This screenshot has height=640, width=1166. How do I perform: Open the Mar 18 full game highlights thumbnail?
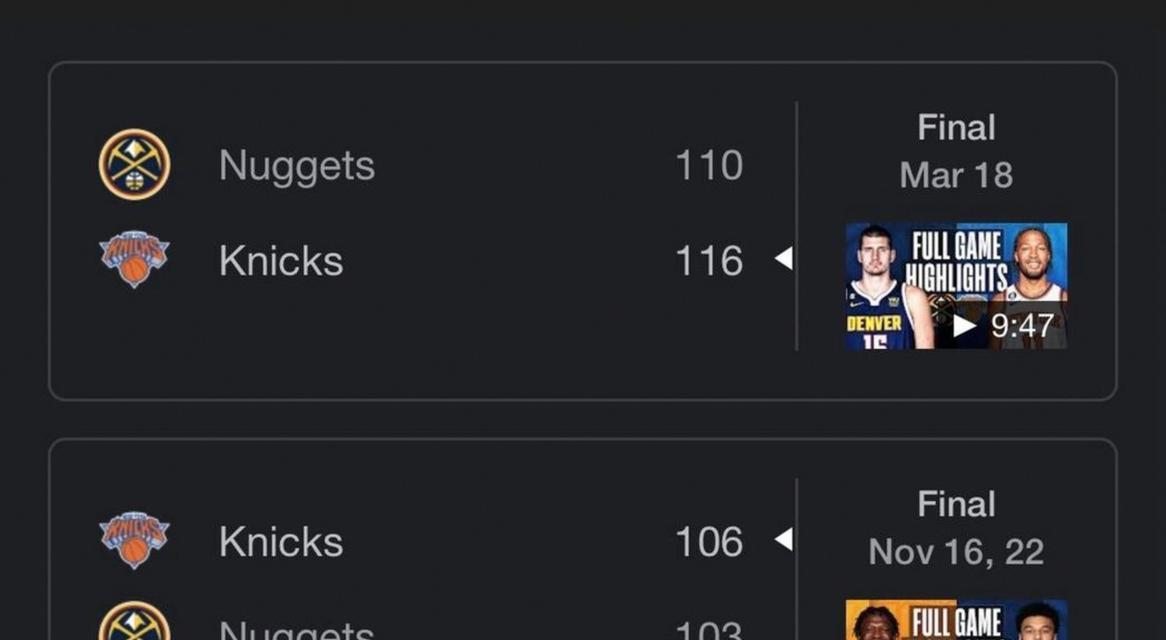tap(956, 286)
